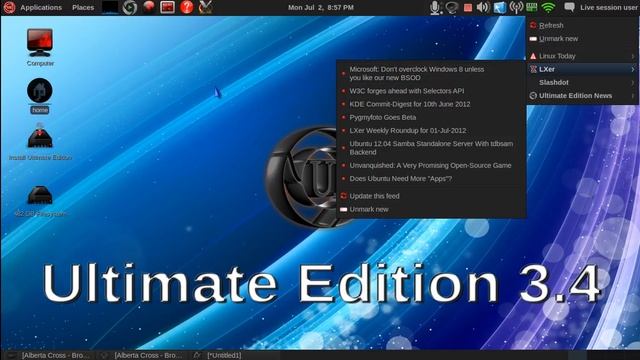The height and width of the screenshot is (360, 640).
Task: Click the date and time clock
Action: tap(321, 7)
